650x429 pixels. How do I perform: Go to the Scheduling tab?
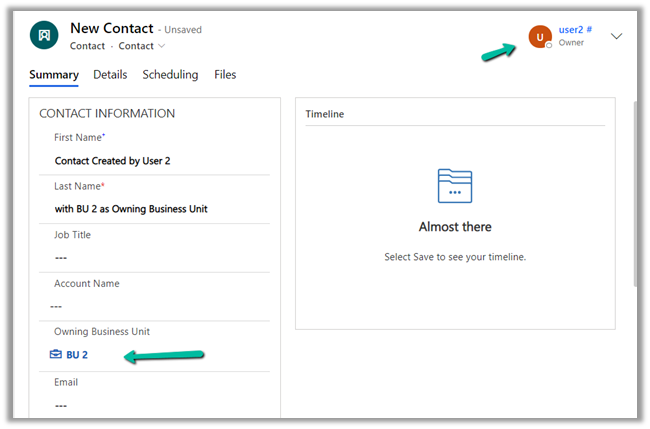170,75
